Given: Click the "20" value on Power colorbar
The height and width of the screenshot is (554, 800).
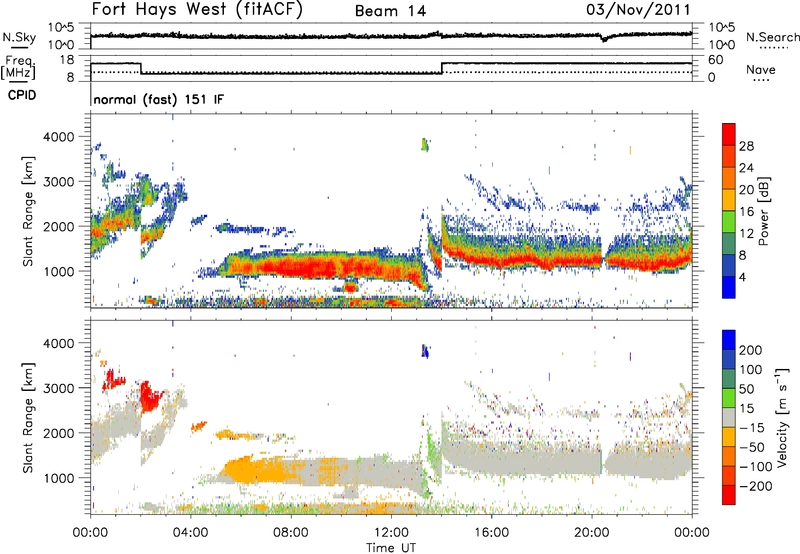Looking at the screenshot, I should tap(746, 190).
